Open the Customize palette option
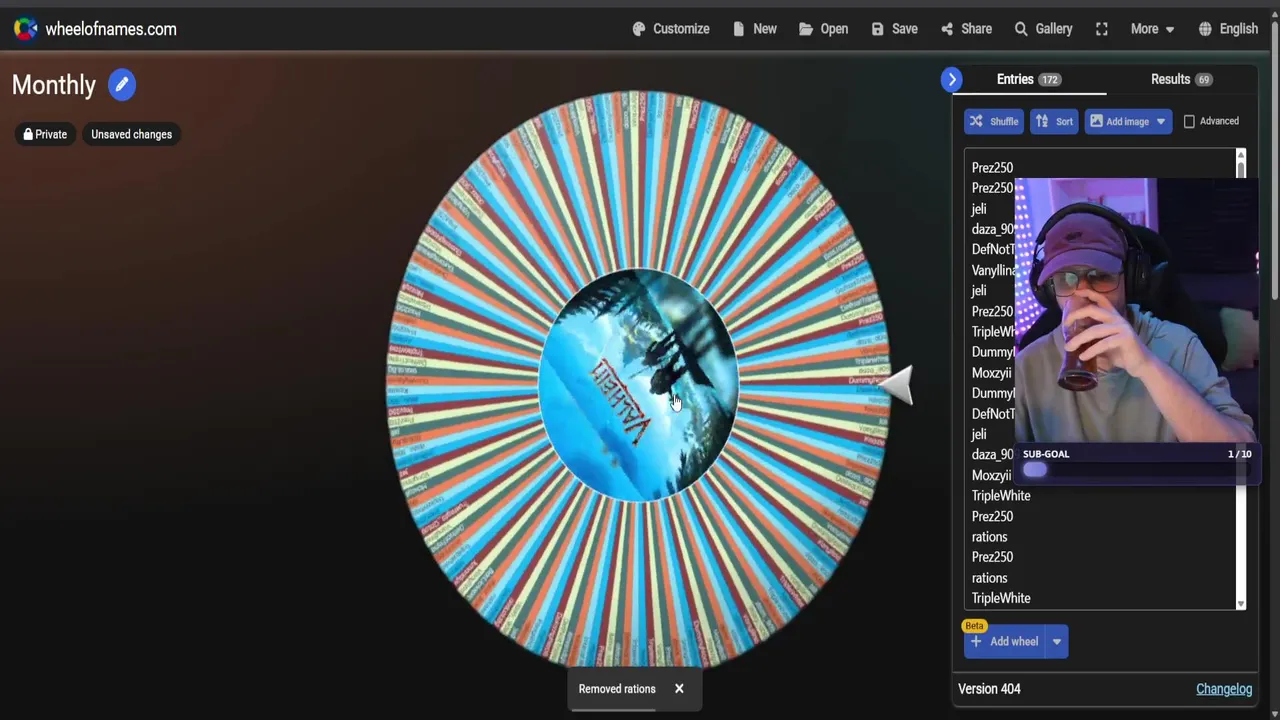The image size is (1280, 720). pyautogui.click(x=671, y=29)
